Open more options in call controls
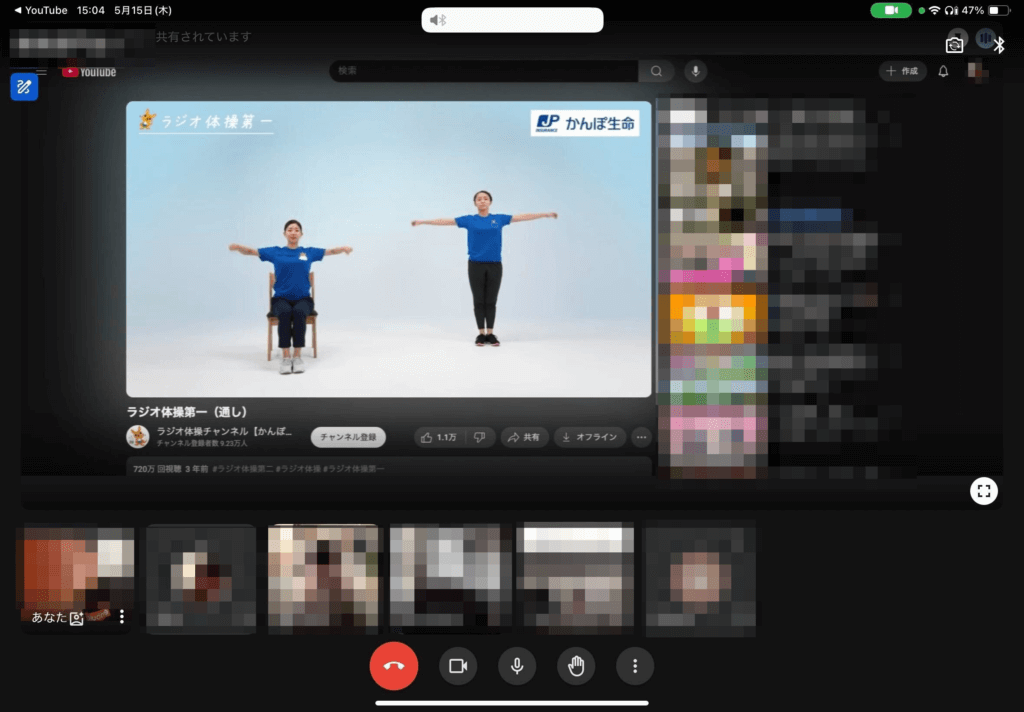This screenshot has width=1024, height=712. [x=635, y=666]
